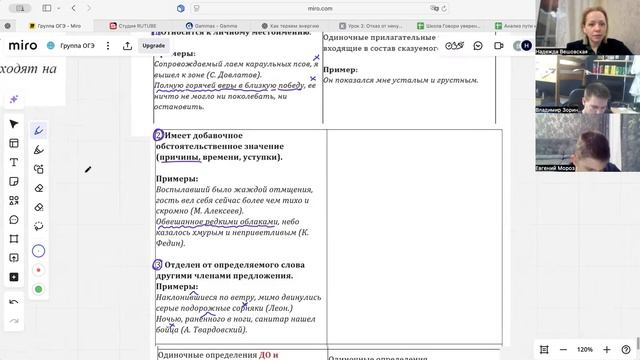Click the example Обвешанное редкими облаками

[x=217, y=222]
